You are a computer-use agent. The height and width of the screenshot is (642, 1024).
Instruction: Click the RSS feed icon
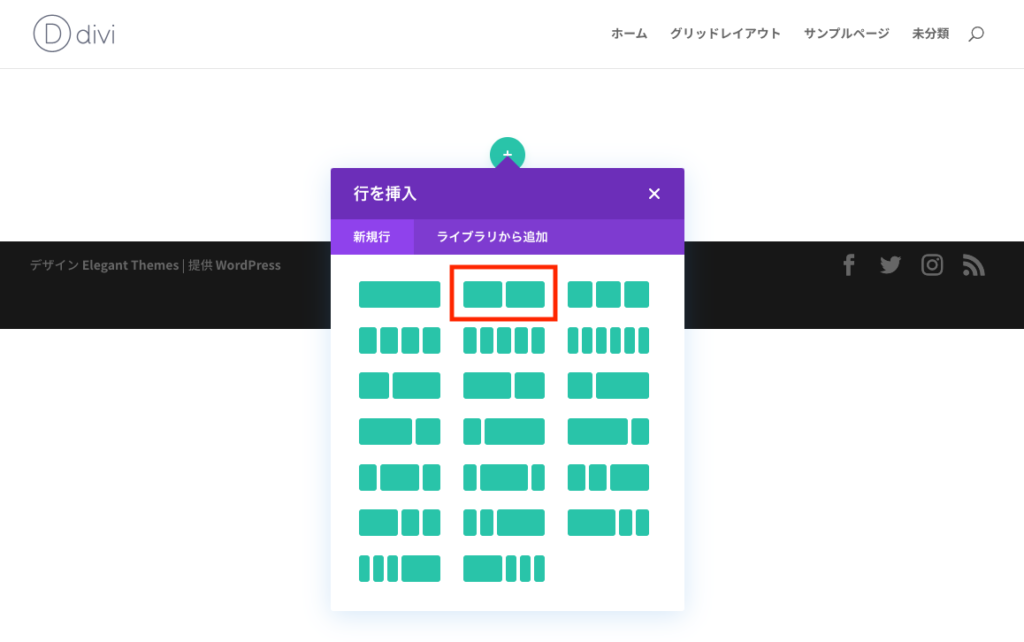[x=974, y=265]
